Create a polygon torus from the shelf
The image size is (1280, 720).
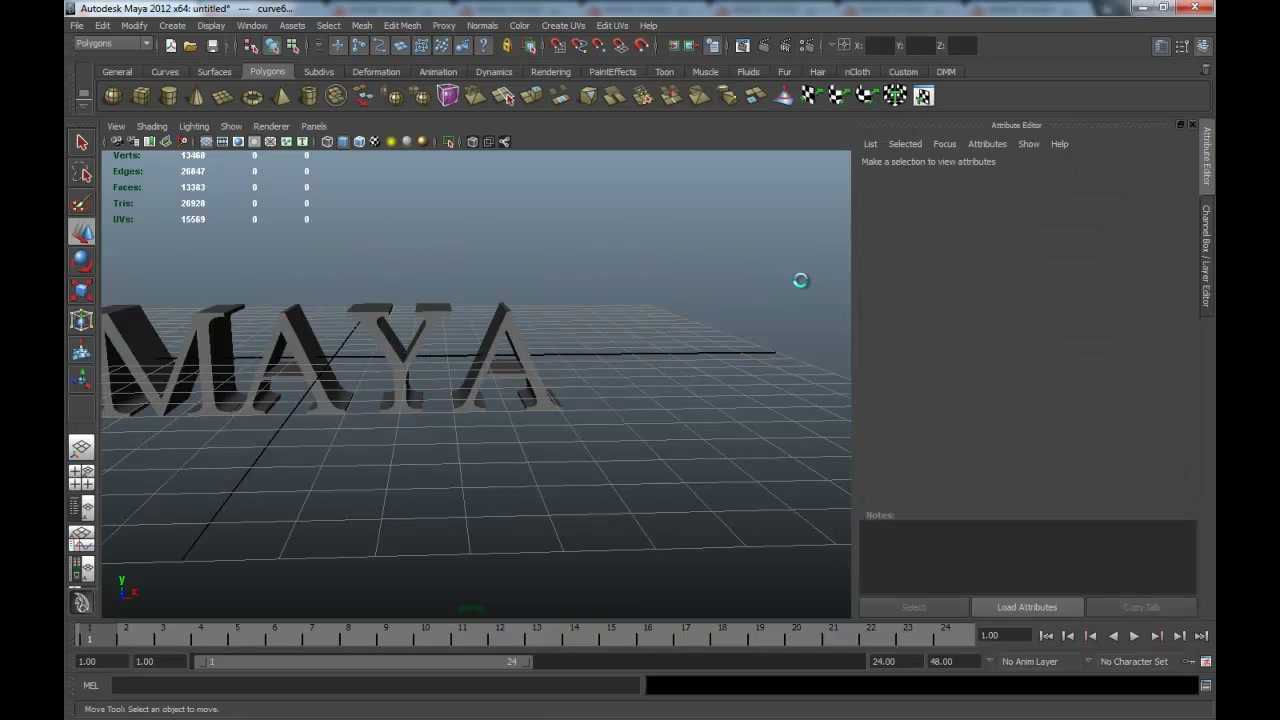point(252,96)
